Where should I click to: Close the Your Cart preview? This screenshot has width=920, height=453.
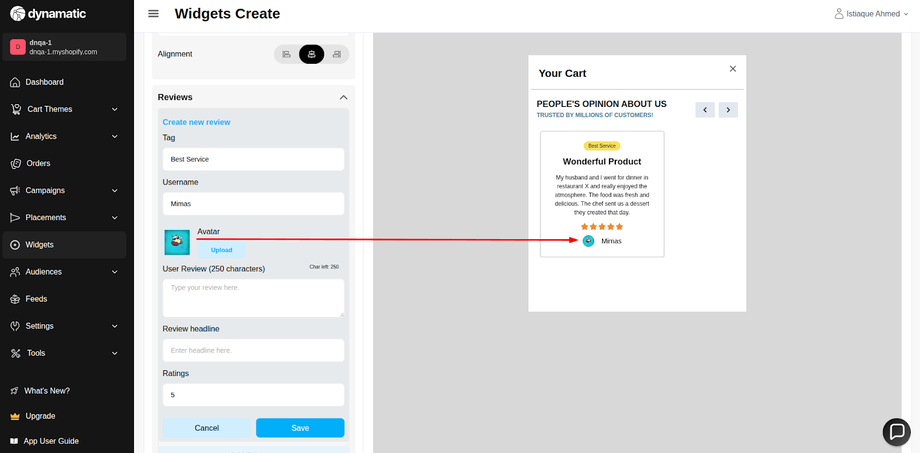(733, 69)
